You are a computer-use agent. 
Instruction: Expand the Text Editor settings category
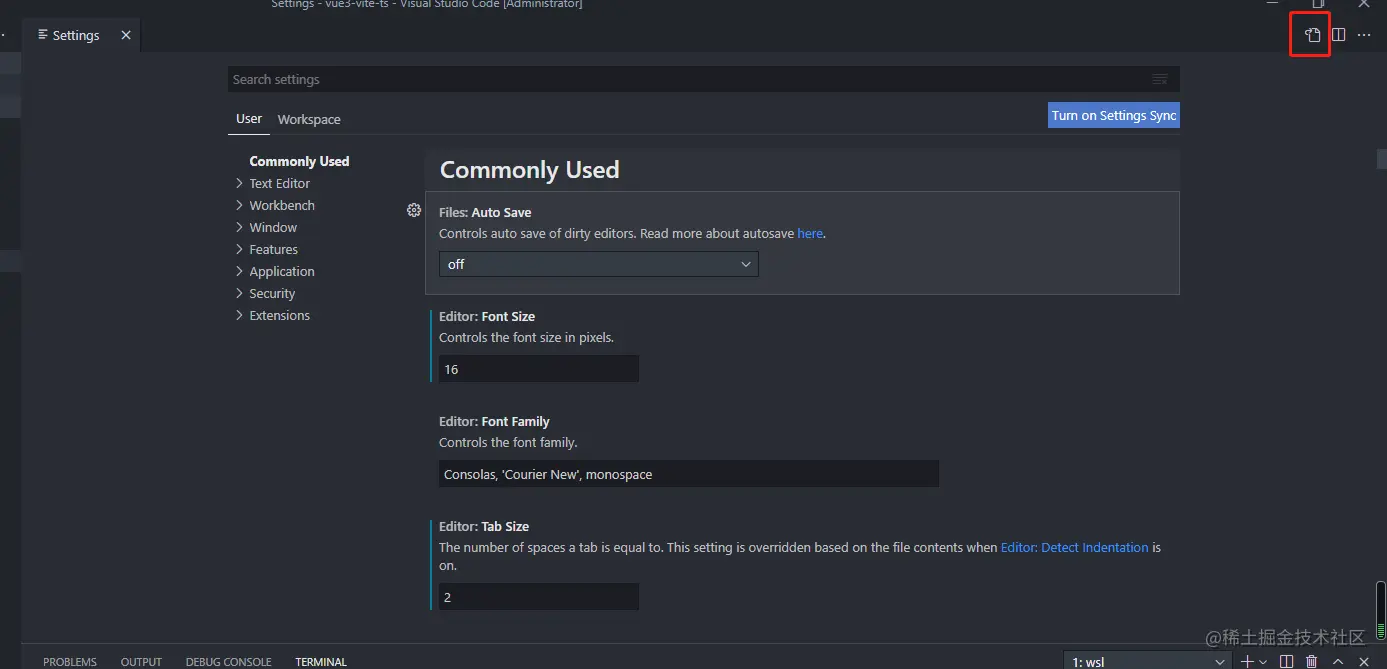[279, 183]
